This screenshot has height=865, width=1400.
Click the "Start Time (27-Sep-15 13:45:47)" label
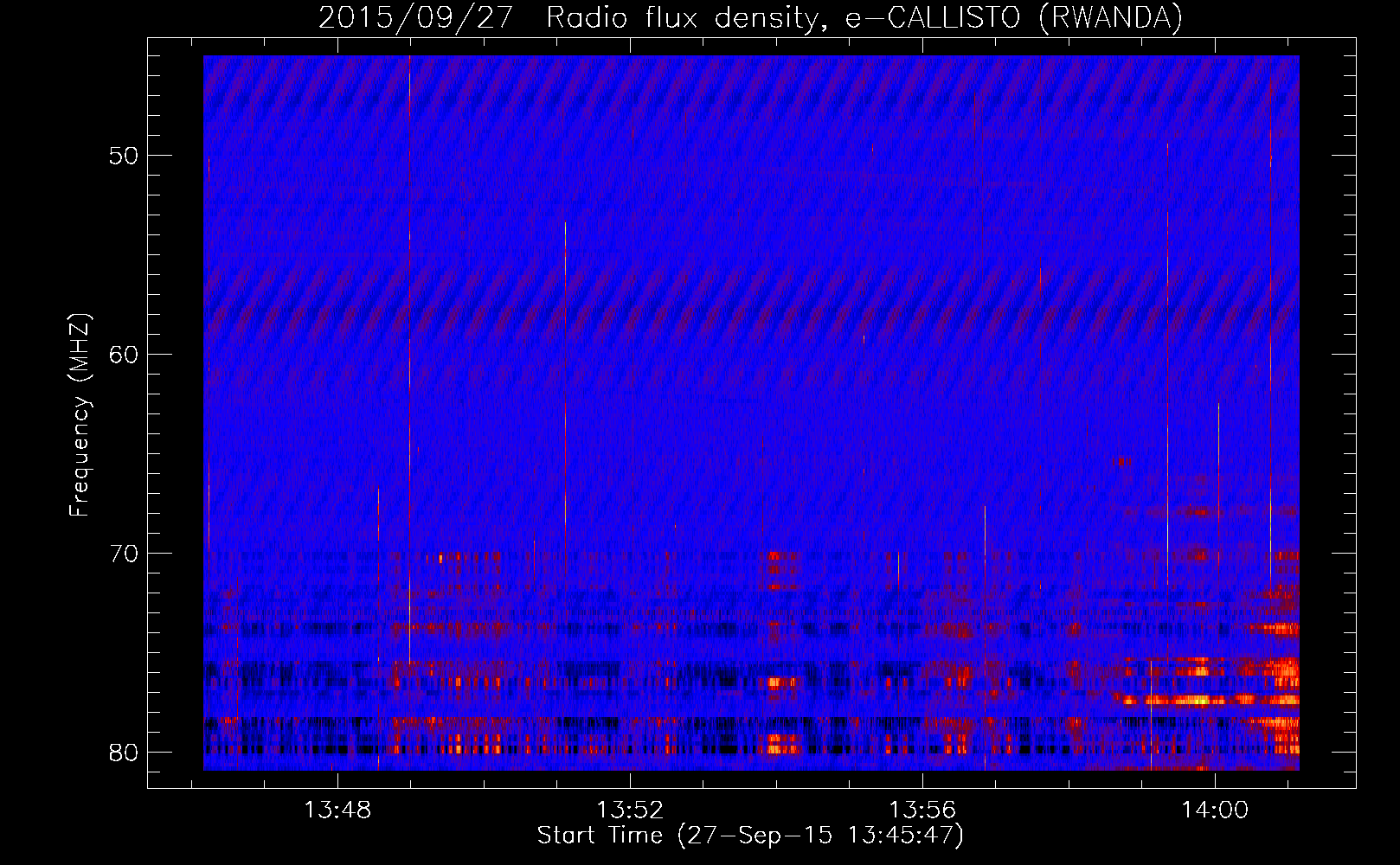[x=750, y=836]
